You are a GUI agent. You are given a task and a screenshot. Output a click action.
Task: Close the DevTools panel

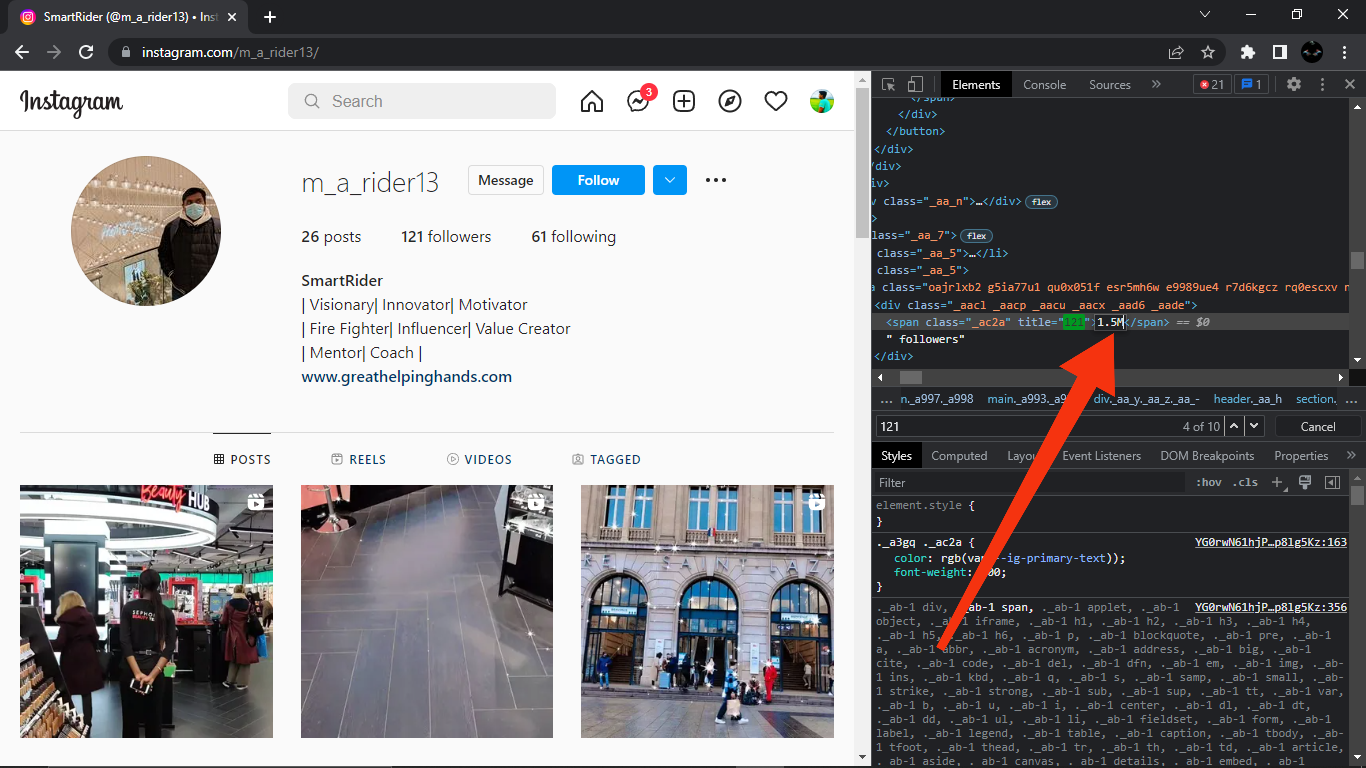click(x=1350, y=85)
